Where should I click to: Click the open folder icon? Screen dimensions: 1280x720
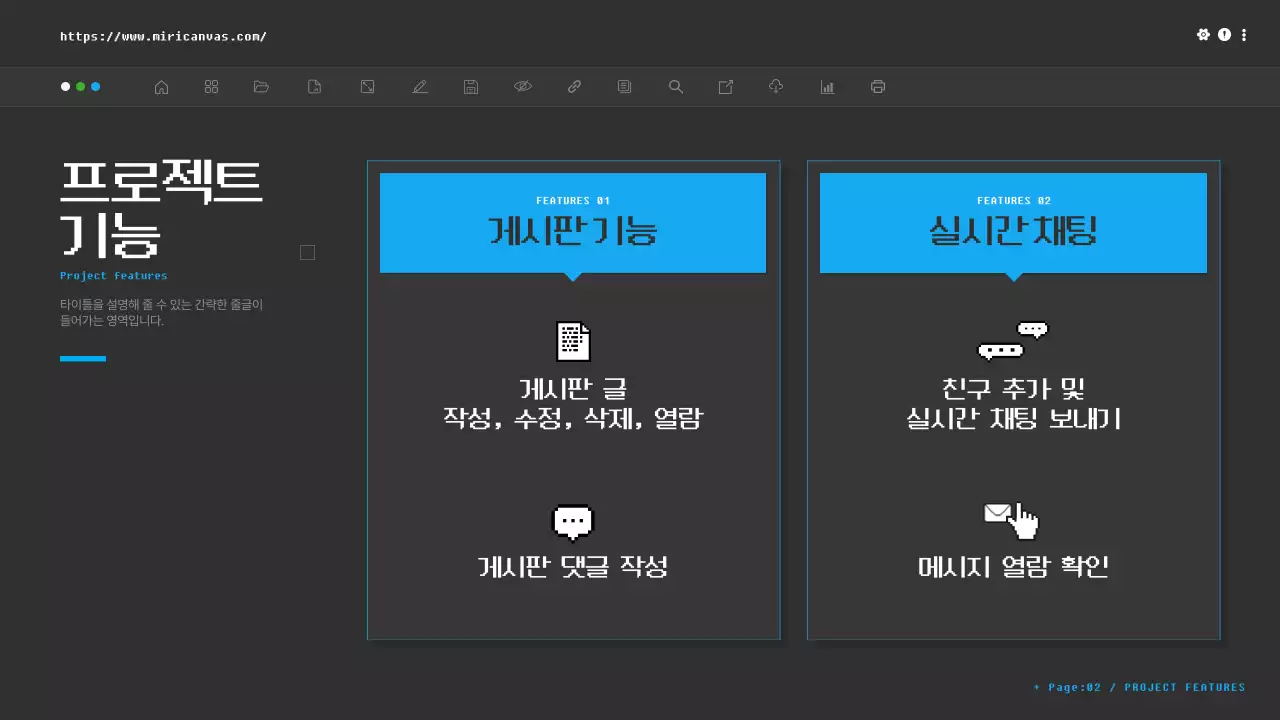click(x=261, y=87)
